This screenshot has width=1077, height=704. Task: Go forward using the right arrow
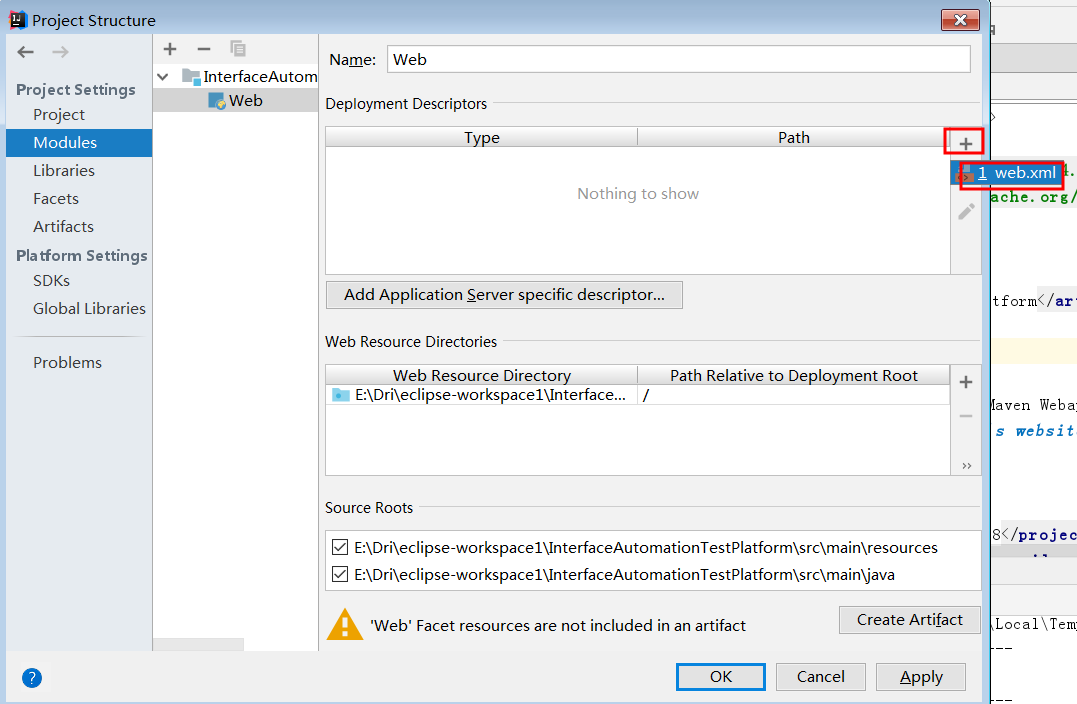pyautogui.click(x=60, y=52)
